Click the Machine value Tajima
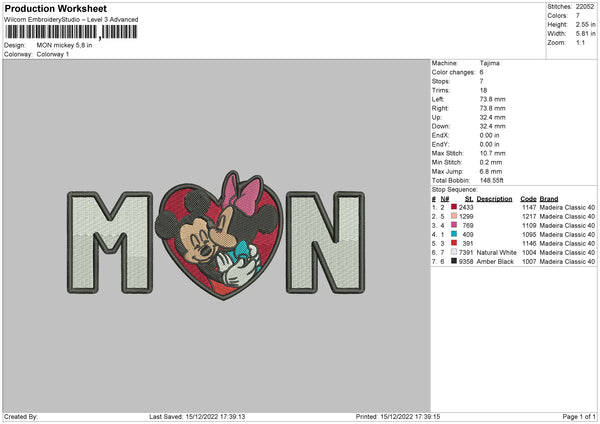Screen dimensions: 600x424 489,63
